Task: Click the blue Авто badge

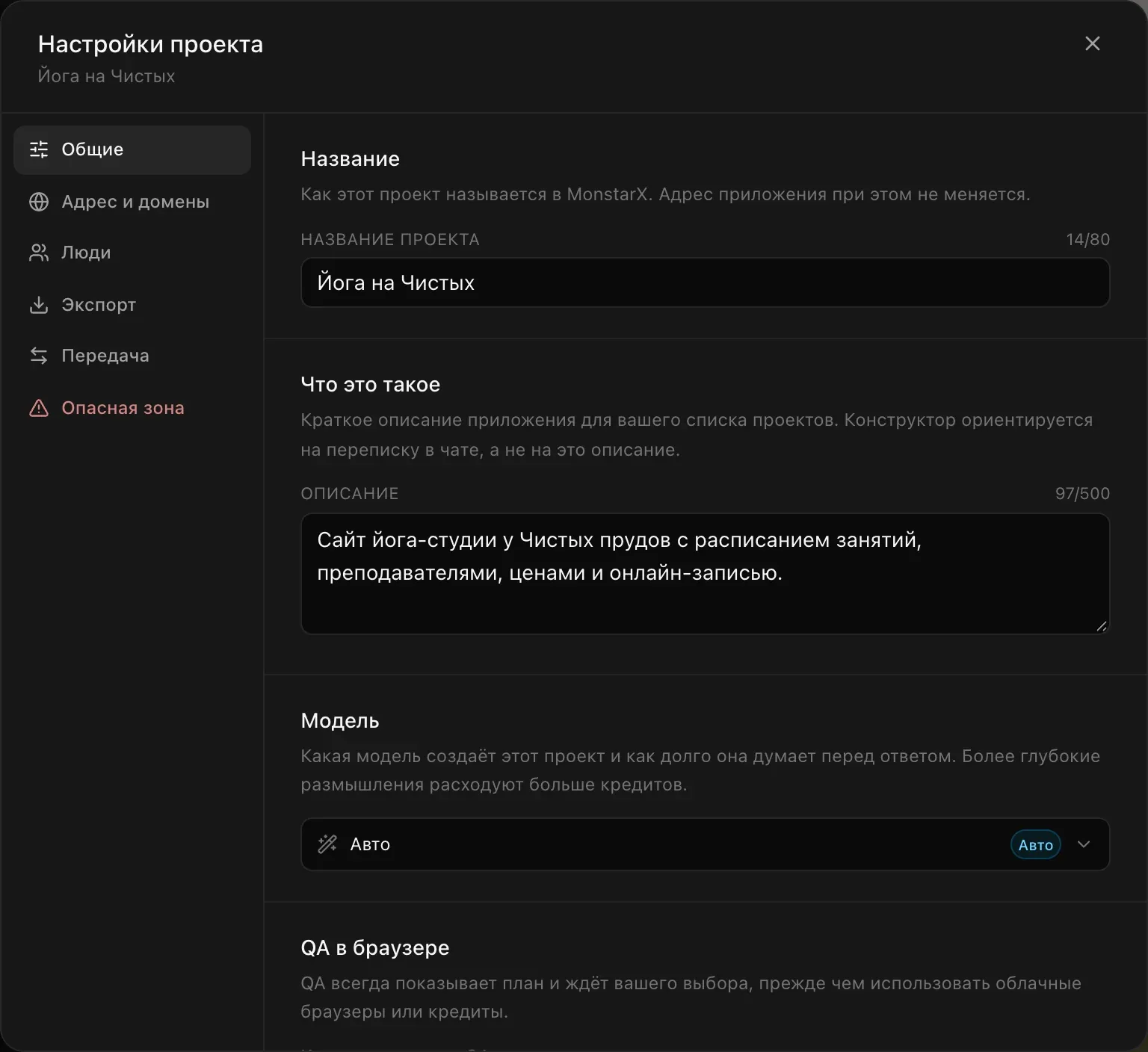Action: pyautogui.click(x=1036, y=845)
